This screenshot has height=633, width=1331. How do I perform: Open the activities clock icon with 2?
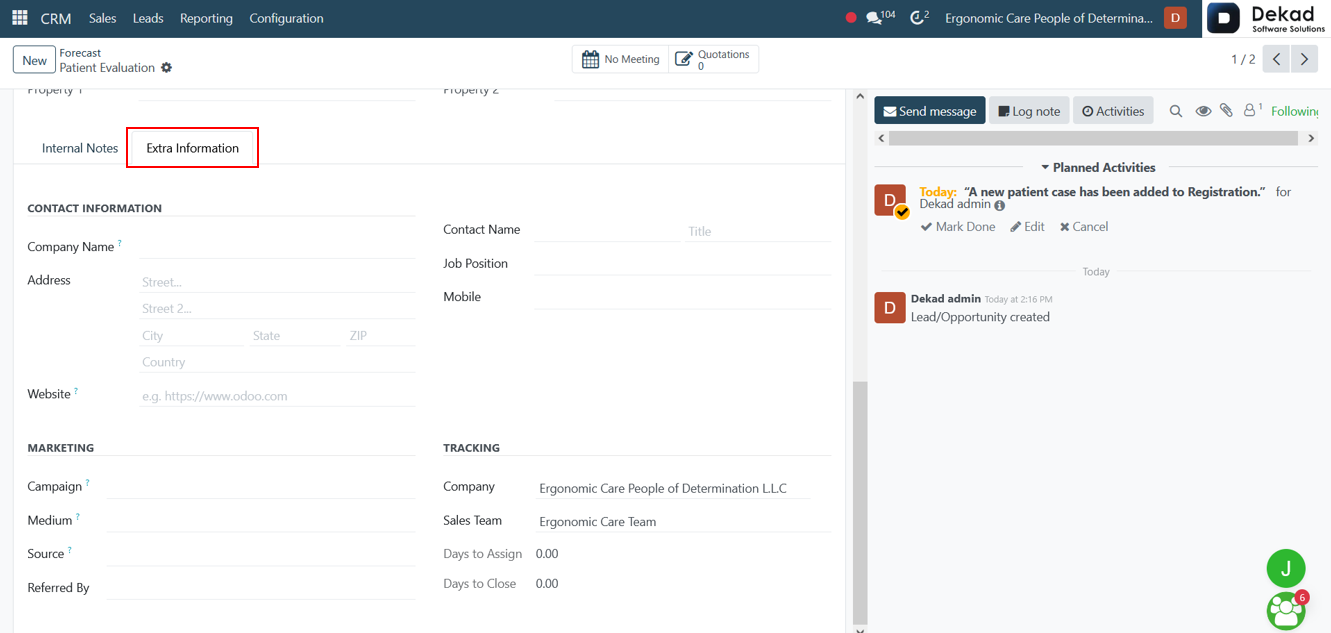919,18
